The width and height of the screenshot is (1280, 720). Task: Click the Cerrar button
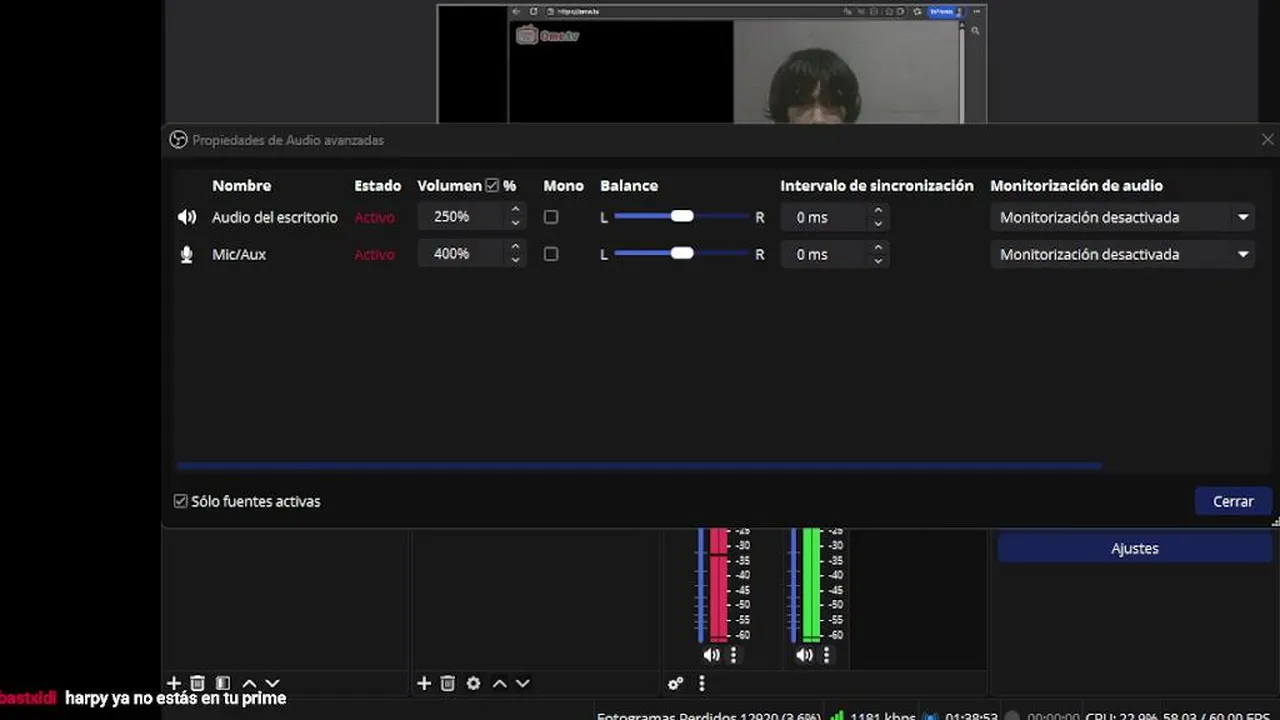[1233, 501]
